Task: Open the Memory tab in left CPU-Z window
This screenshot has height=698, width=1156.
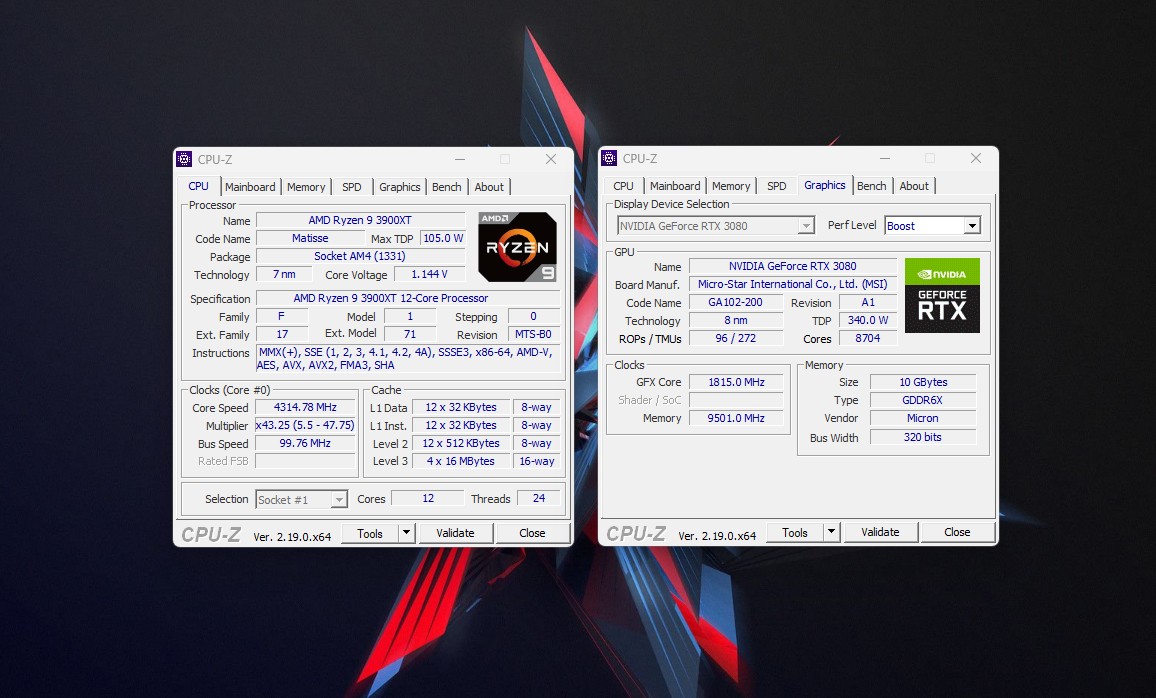Action: tap(306, 187)
